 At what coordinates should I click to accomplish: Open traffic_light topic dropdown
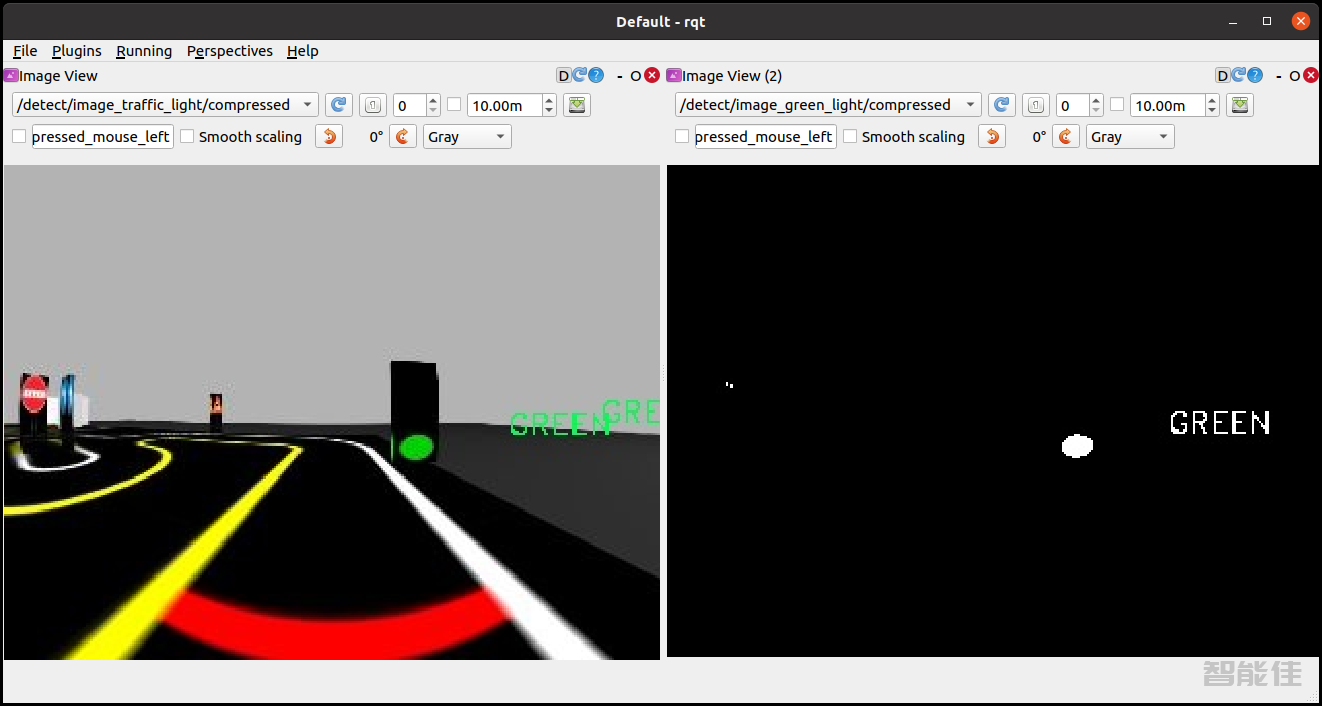(165, 105)
